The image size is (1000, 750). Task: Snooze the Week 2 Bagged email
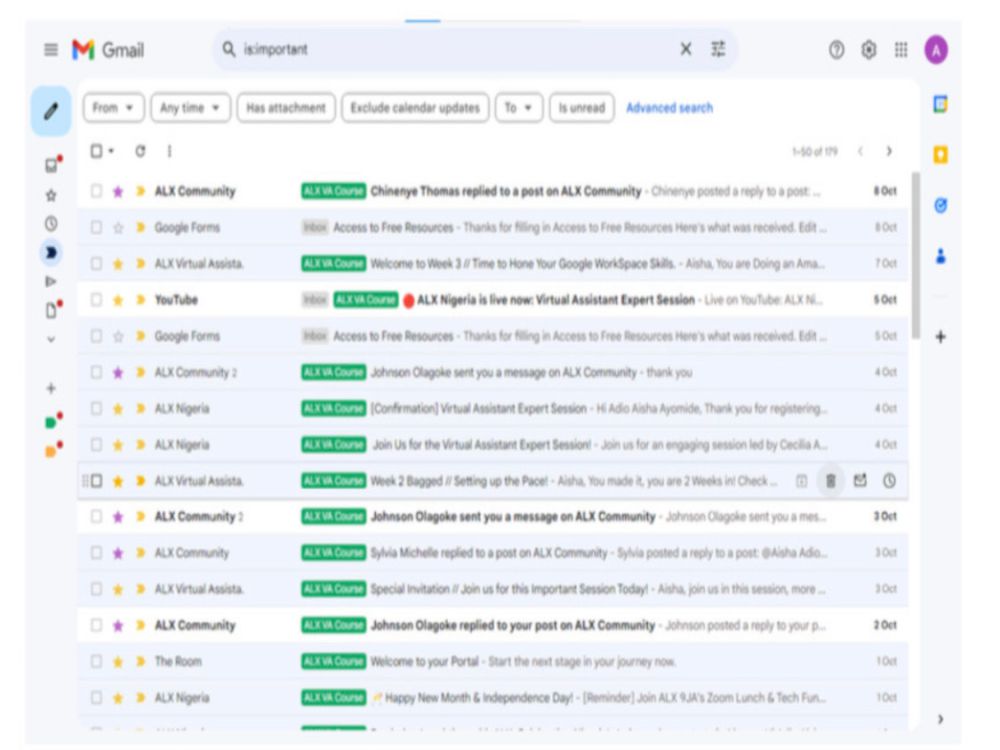point(889,481)
